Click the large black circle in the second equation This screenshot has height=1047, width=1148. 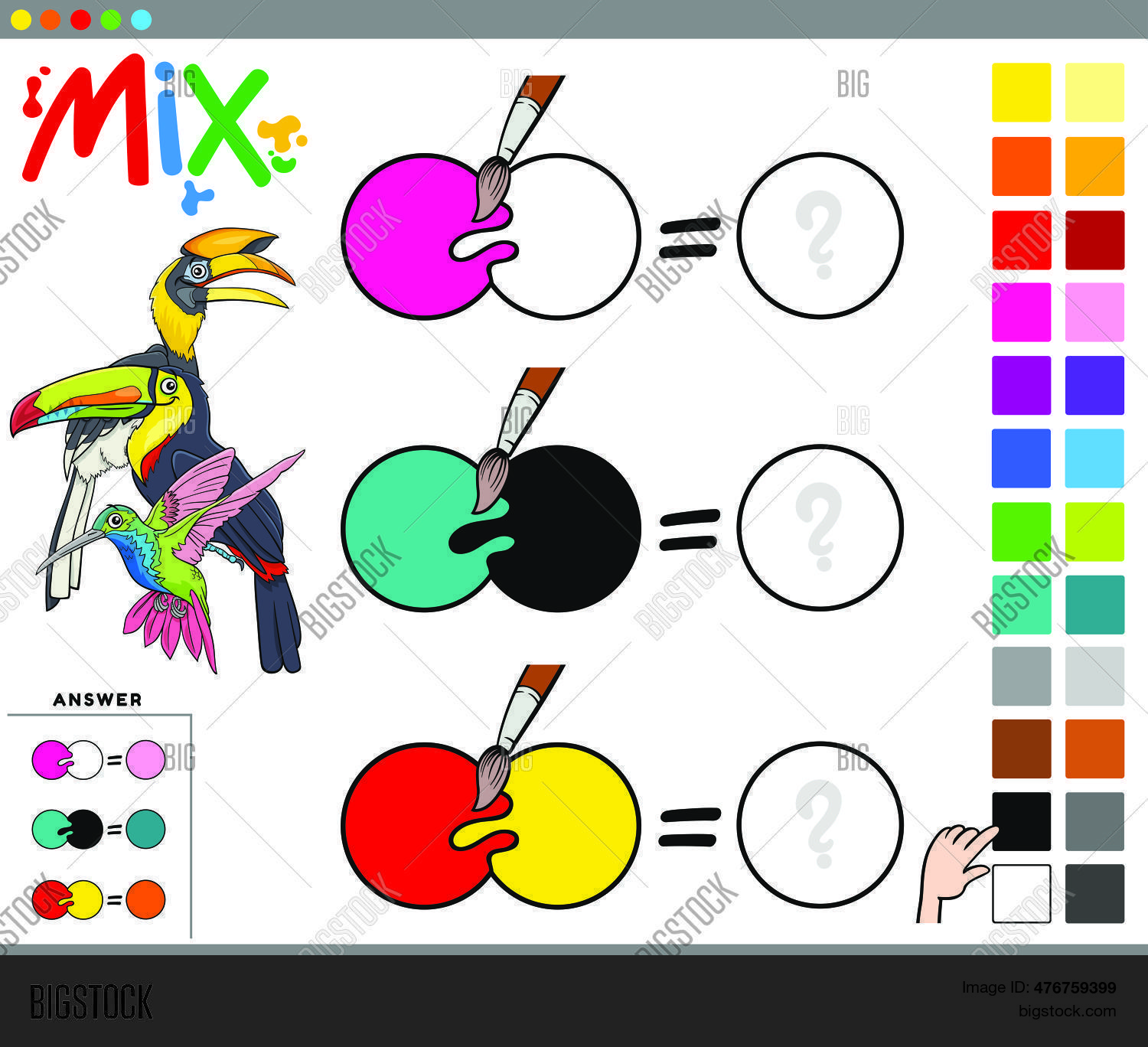pos(574,528)
